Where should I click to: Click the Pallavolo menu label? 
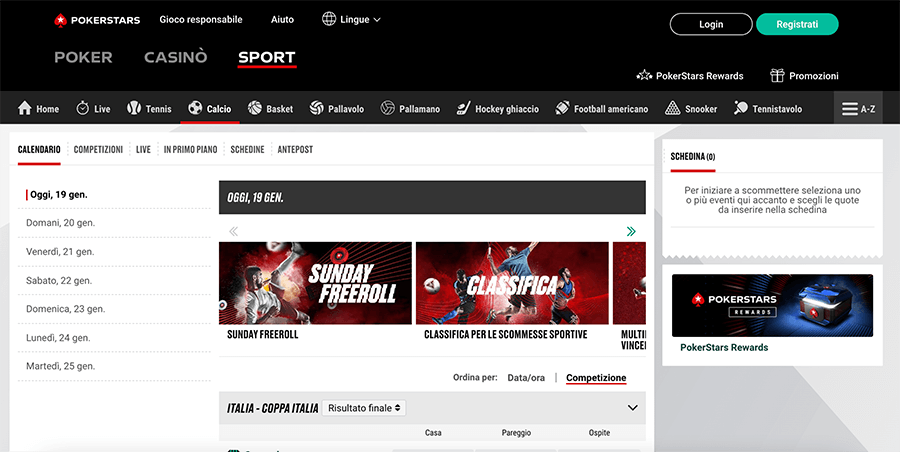[346, 109]
